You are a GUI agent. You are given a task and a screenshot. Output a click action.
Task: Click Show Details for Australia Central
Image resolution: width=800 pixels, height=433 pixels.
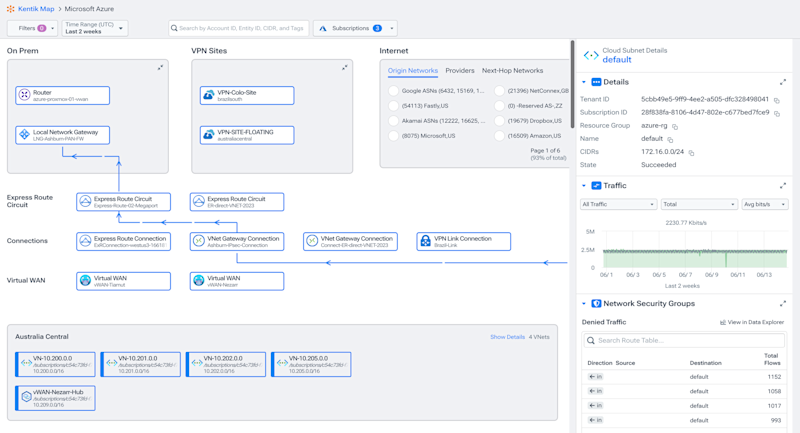click(x=507, y=337)
